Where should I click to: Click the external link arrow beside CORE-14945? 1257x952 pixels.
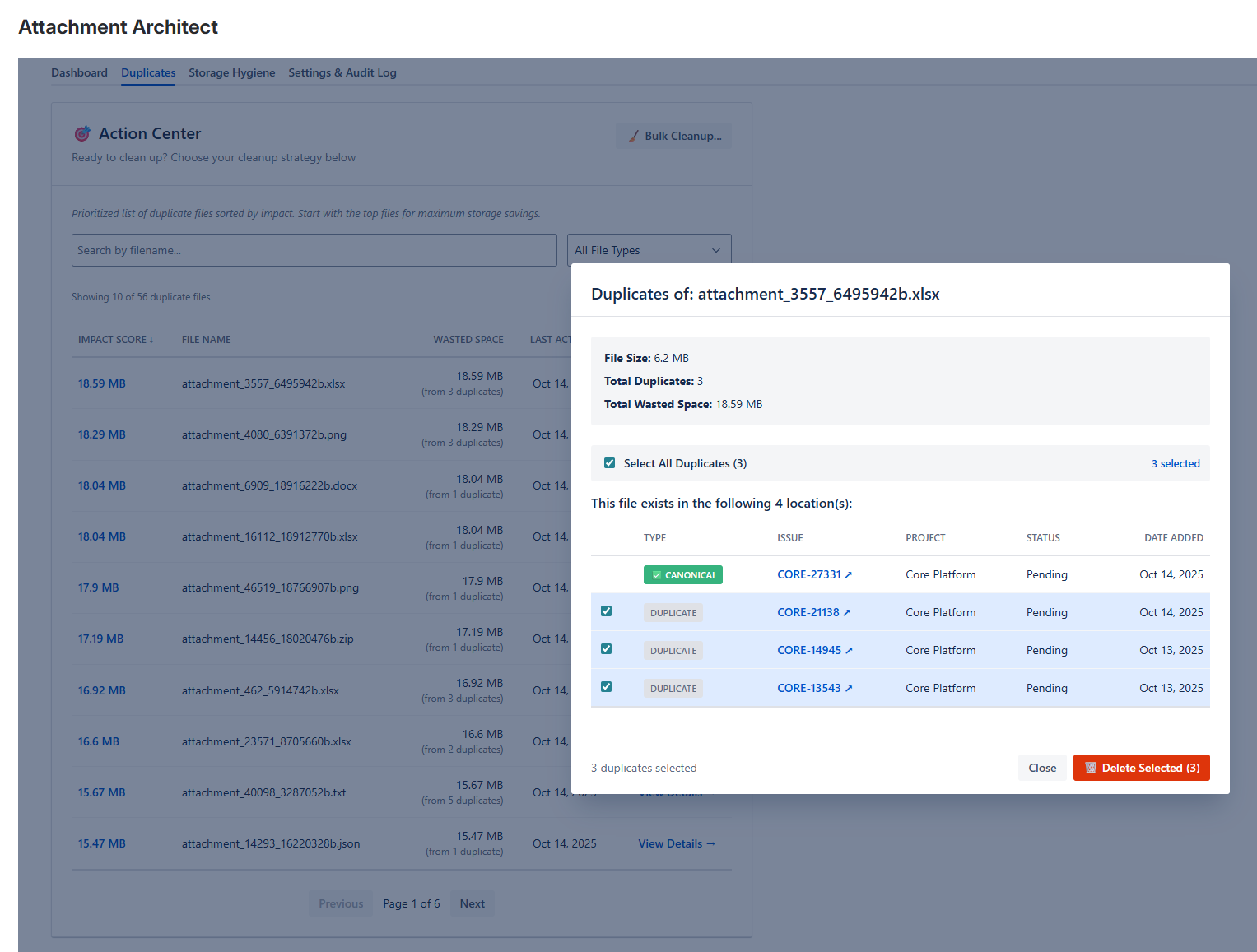tap(849, 649)
